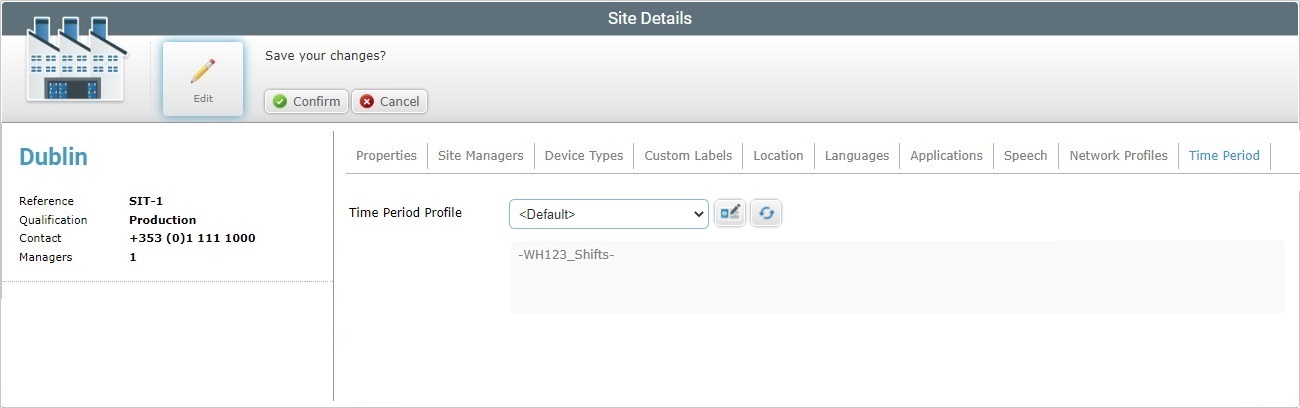Viewport: 1300px width, 408px height.
Task: Click the Production qualification value
Action: pos(163,220)
